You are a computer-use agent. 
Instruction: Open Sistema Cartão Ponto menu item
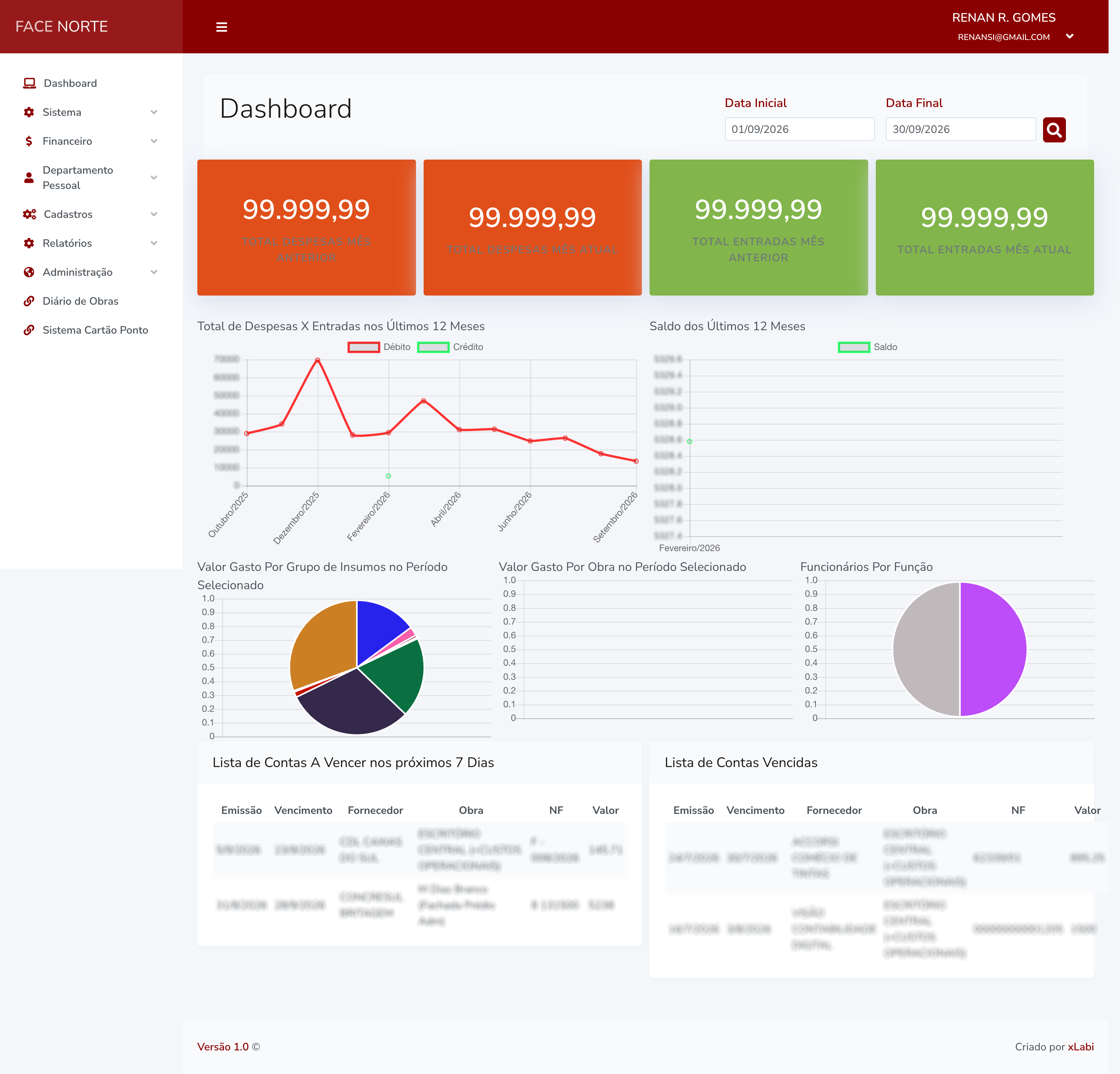pos(91,330)
